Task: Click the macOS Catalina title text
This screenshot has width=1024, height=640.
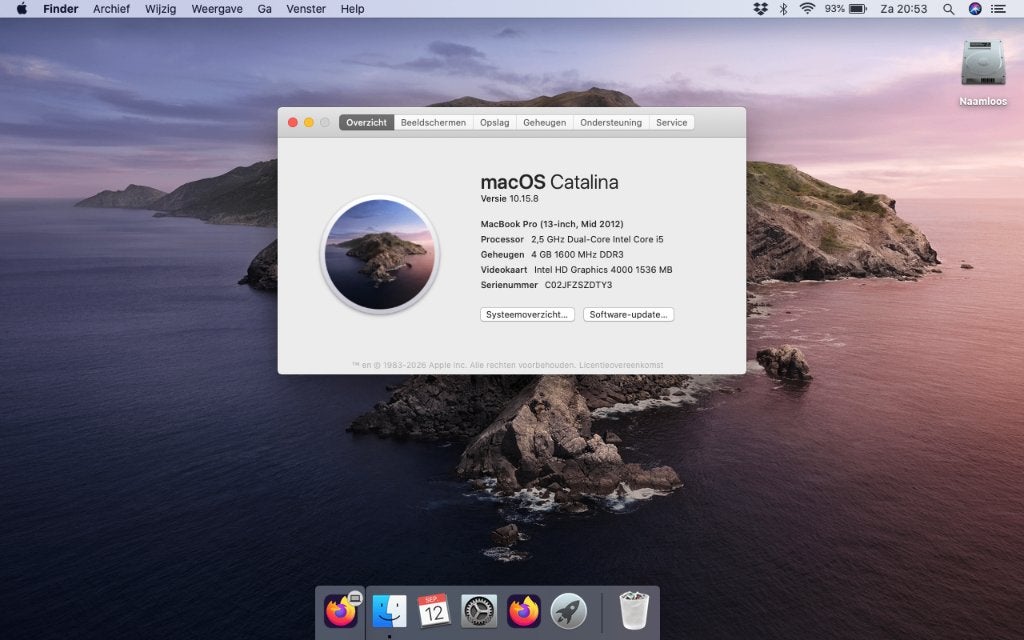Action: pos(549,182)
